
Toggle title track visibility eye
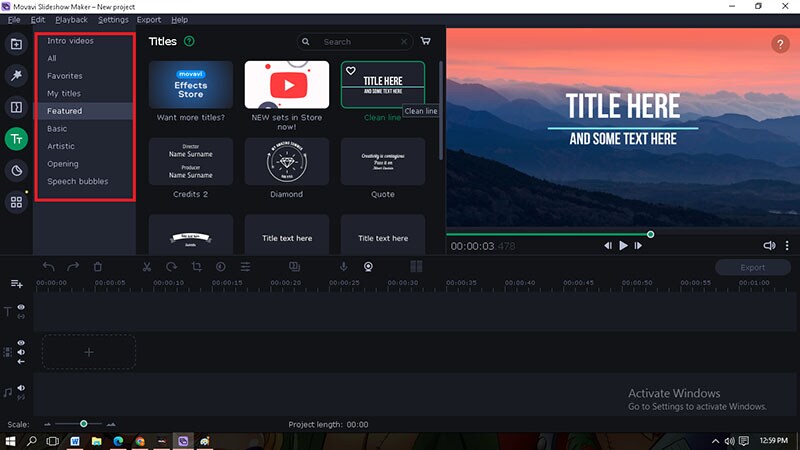21,307
